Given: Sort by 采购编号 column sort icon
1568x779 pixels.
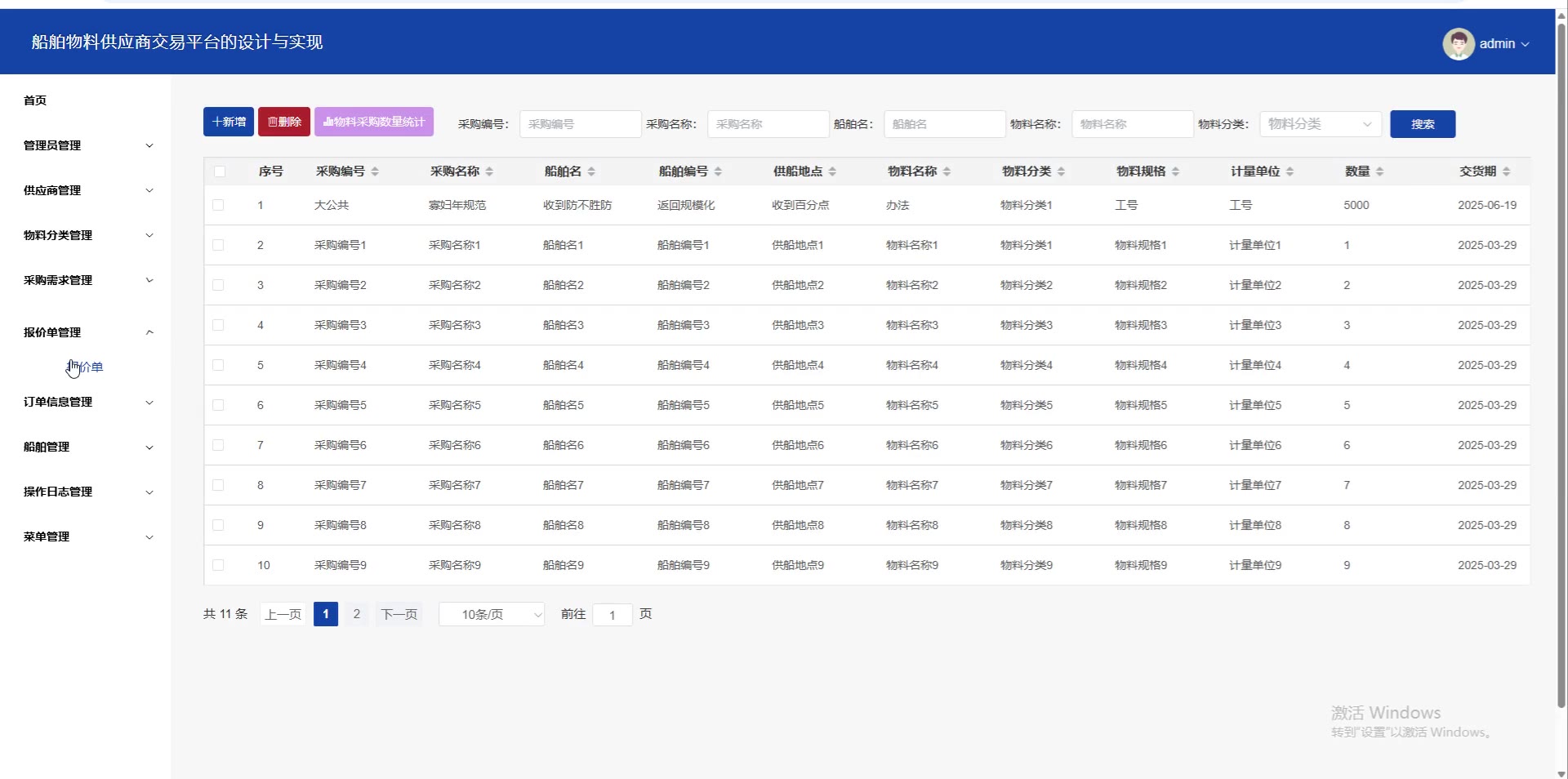Looking at the screenshot, I should click(375, 171).
